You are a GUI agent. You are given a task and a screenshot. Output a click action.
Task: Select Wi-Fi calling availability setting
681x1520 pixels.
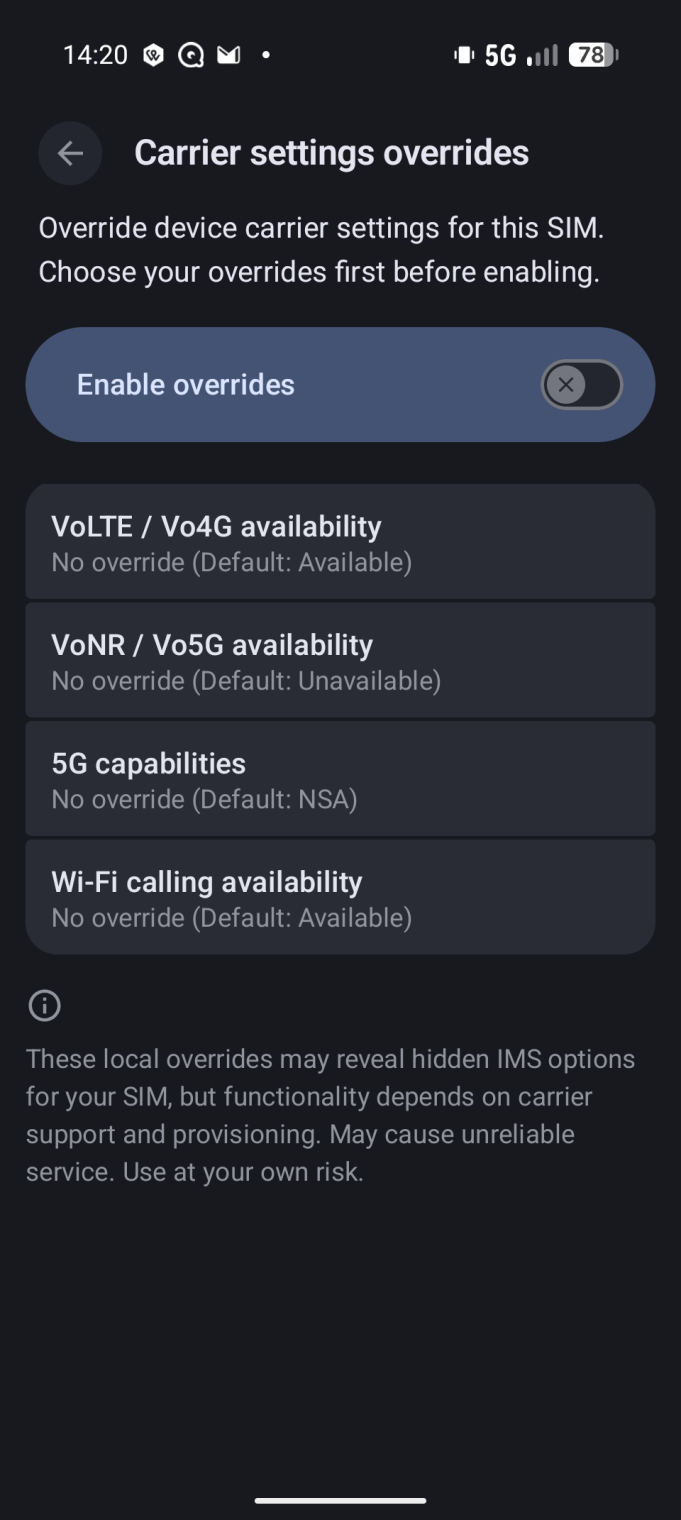[340, 897]
